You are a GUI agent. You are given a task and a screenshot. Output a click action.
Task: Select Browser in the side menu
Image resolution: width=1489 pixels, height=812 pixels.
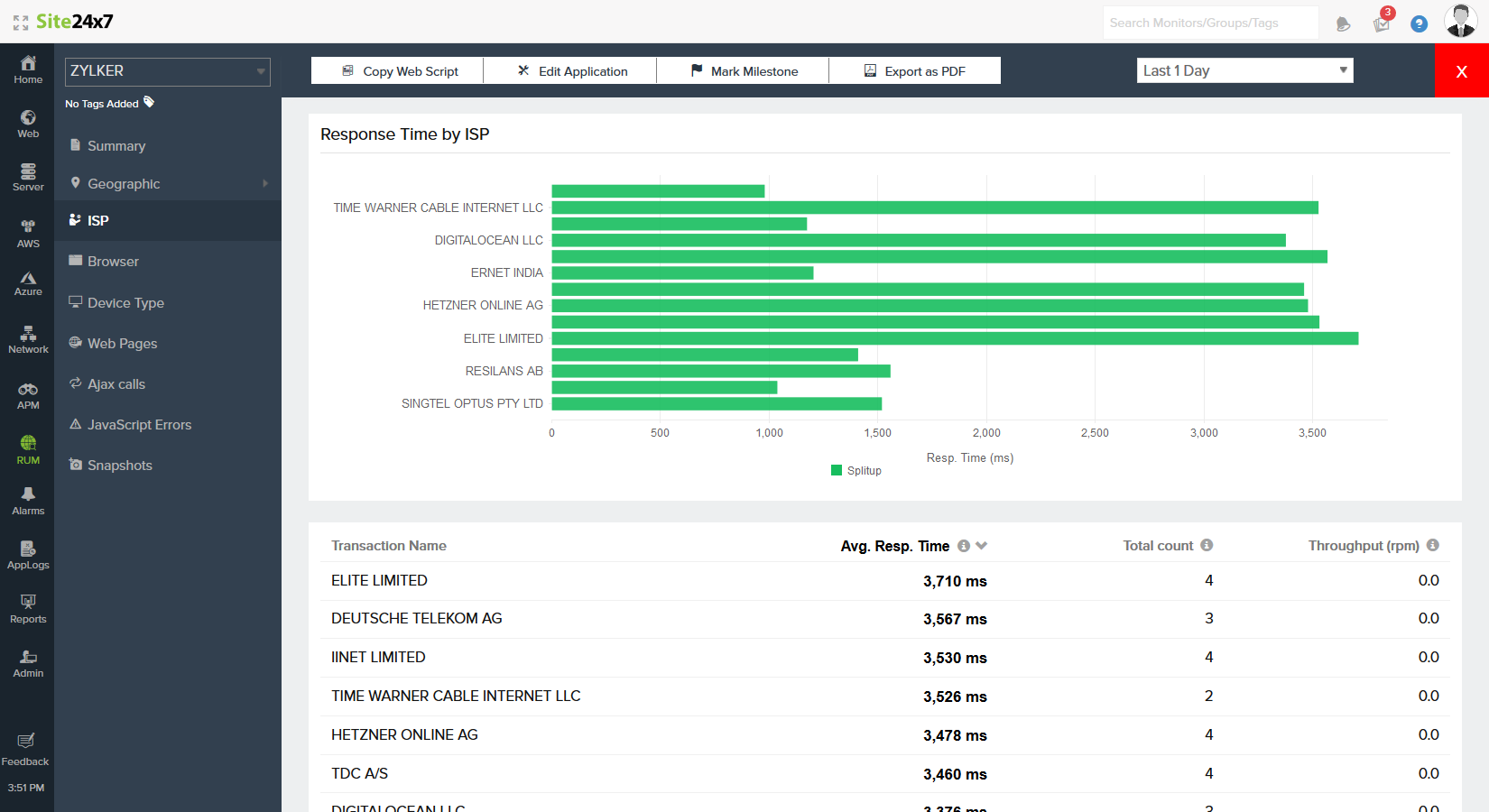(x=113, y=262)
